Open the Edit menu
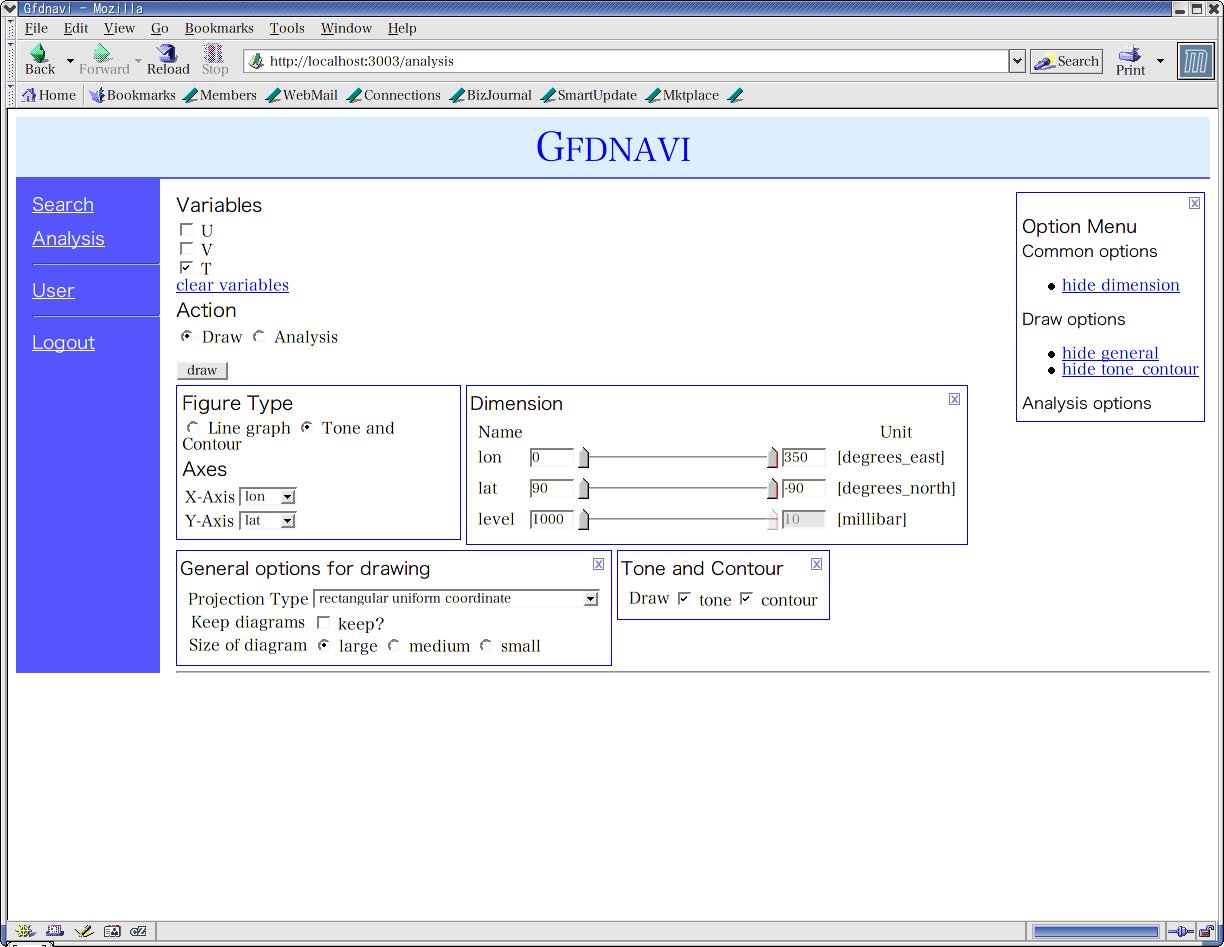This screenshot has width=1224, height=947. coord(76,28)
